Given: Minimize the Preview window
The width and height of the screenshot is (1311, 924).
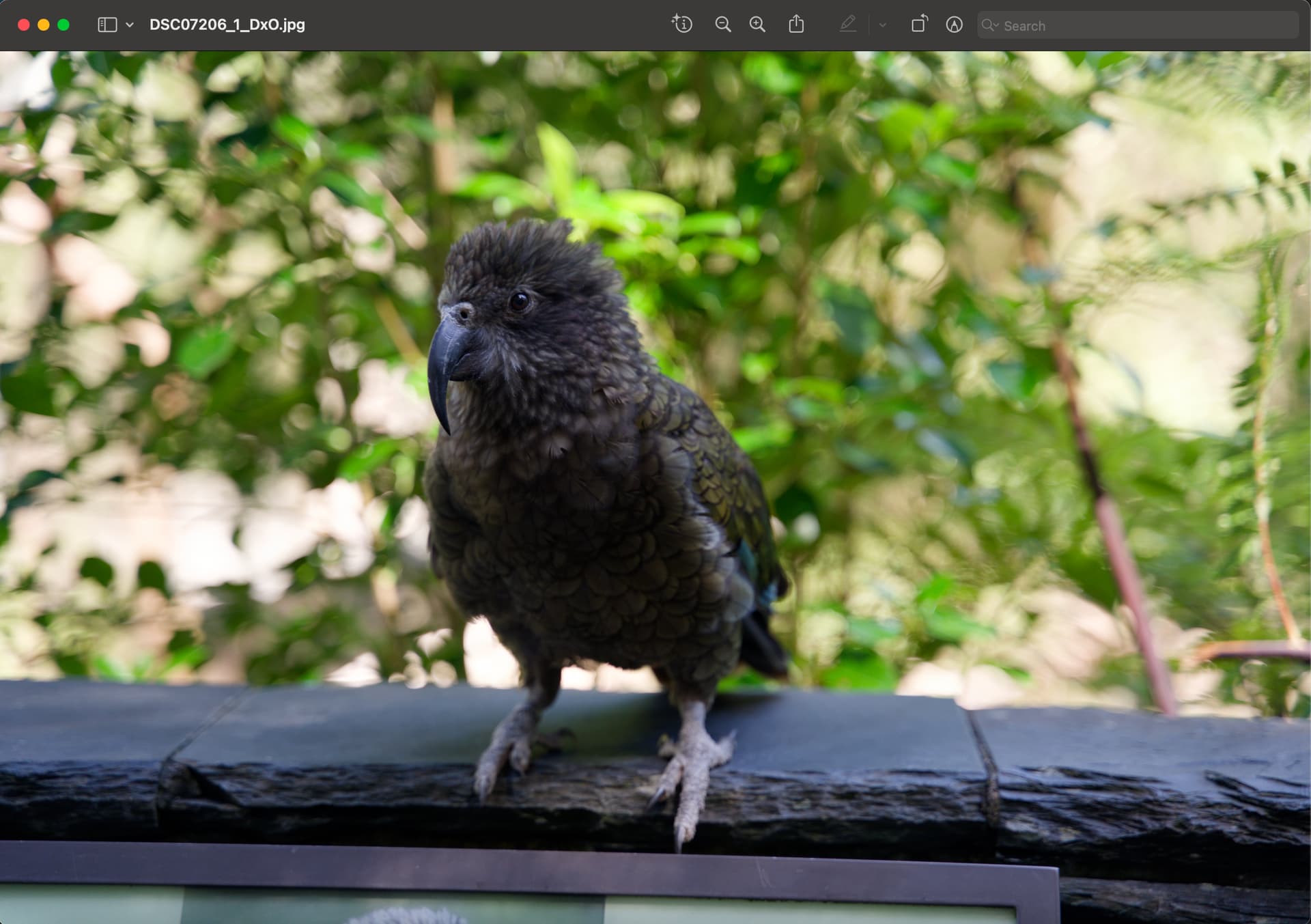Looking at the screenshot, I should [x=43, y=25].
